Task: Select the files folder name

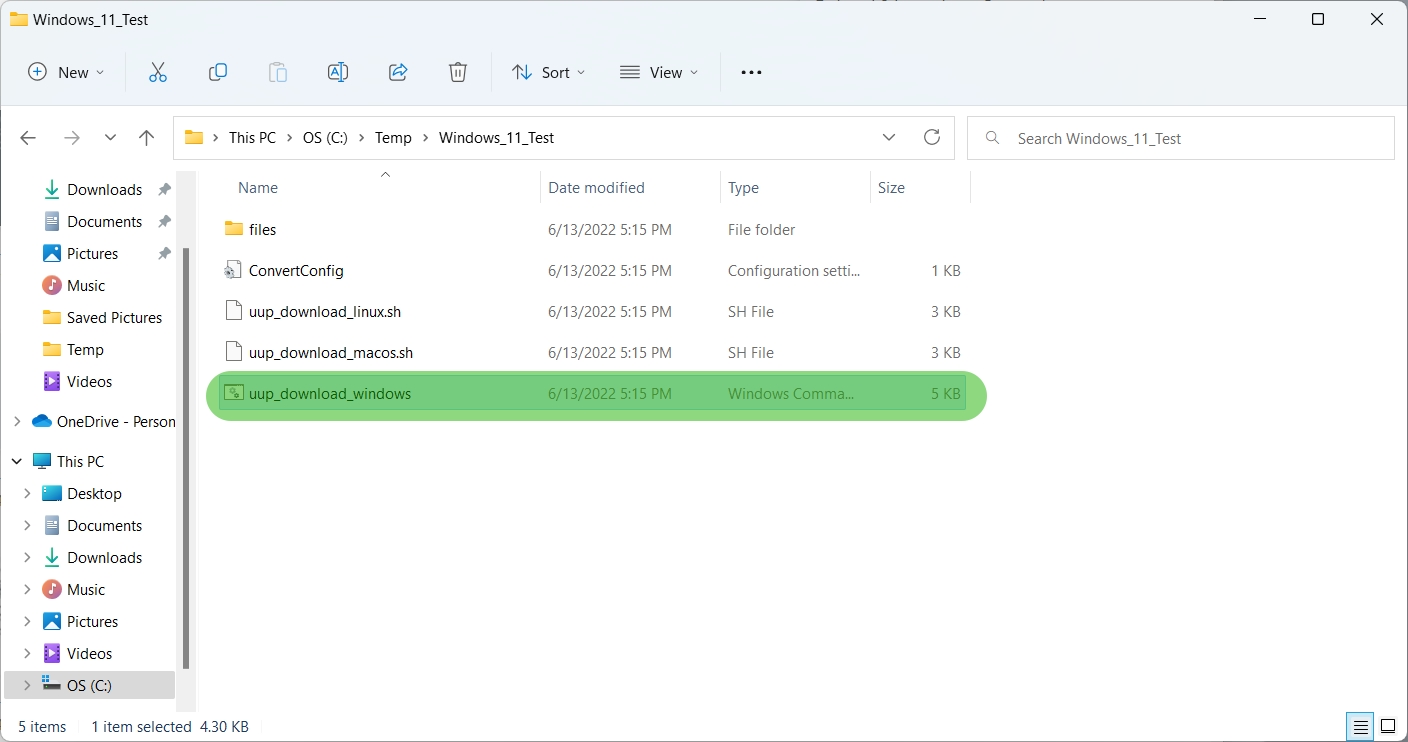Action: click(x=262, y=229)
